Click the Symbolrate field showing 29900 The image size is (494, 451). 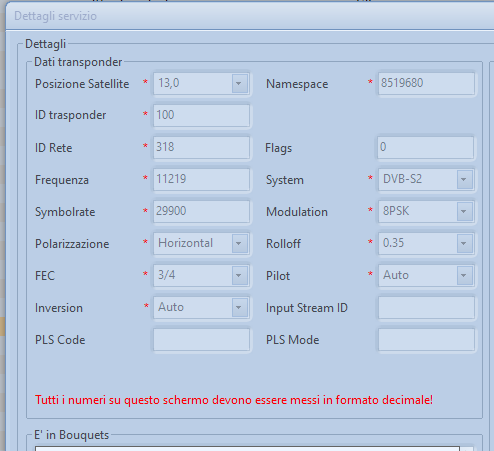tap(201, 211)
